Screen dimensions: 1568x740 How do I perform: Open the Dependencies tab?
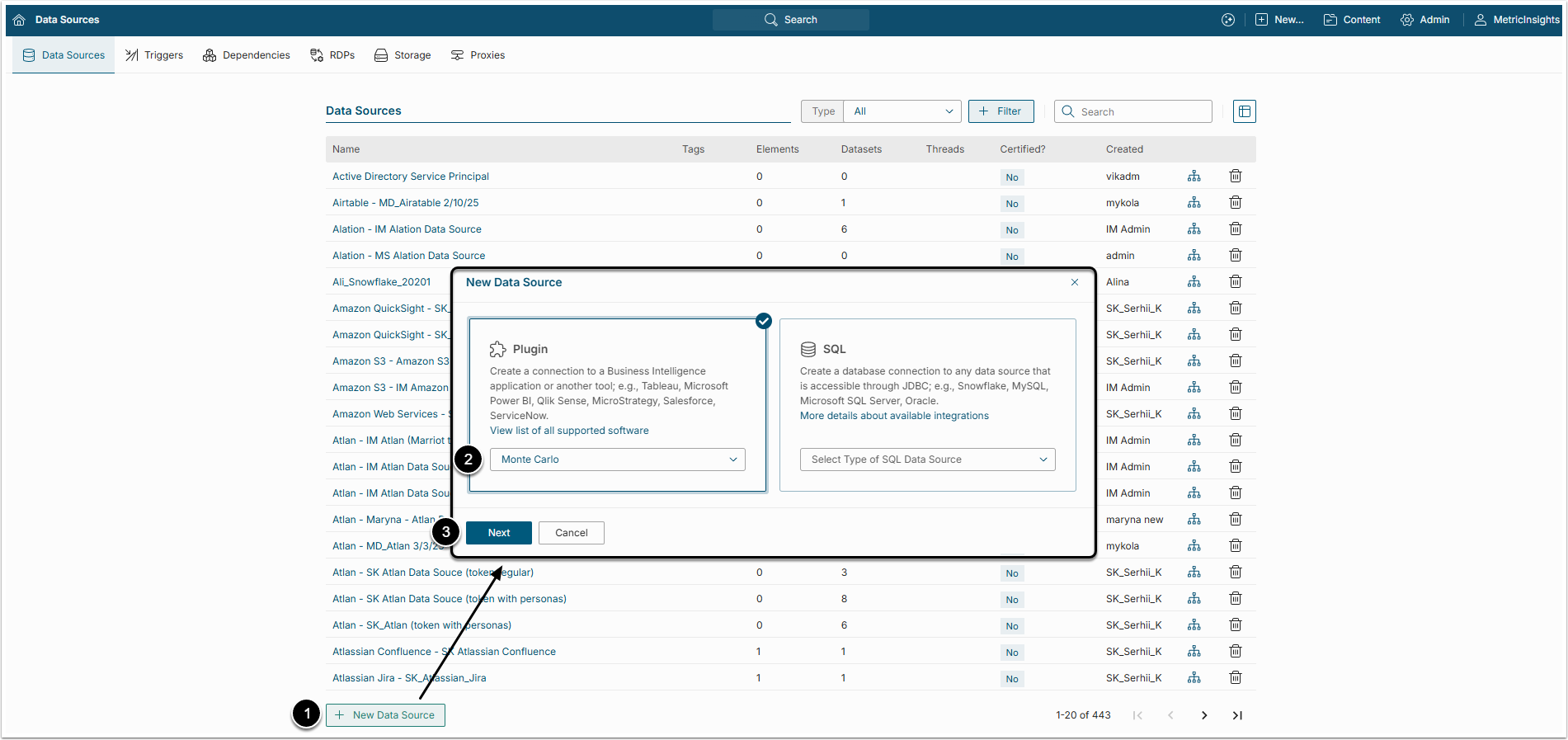coord(247,55)
